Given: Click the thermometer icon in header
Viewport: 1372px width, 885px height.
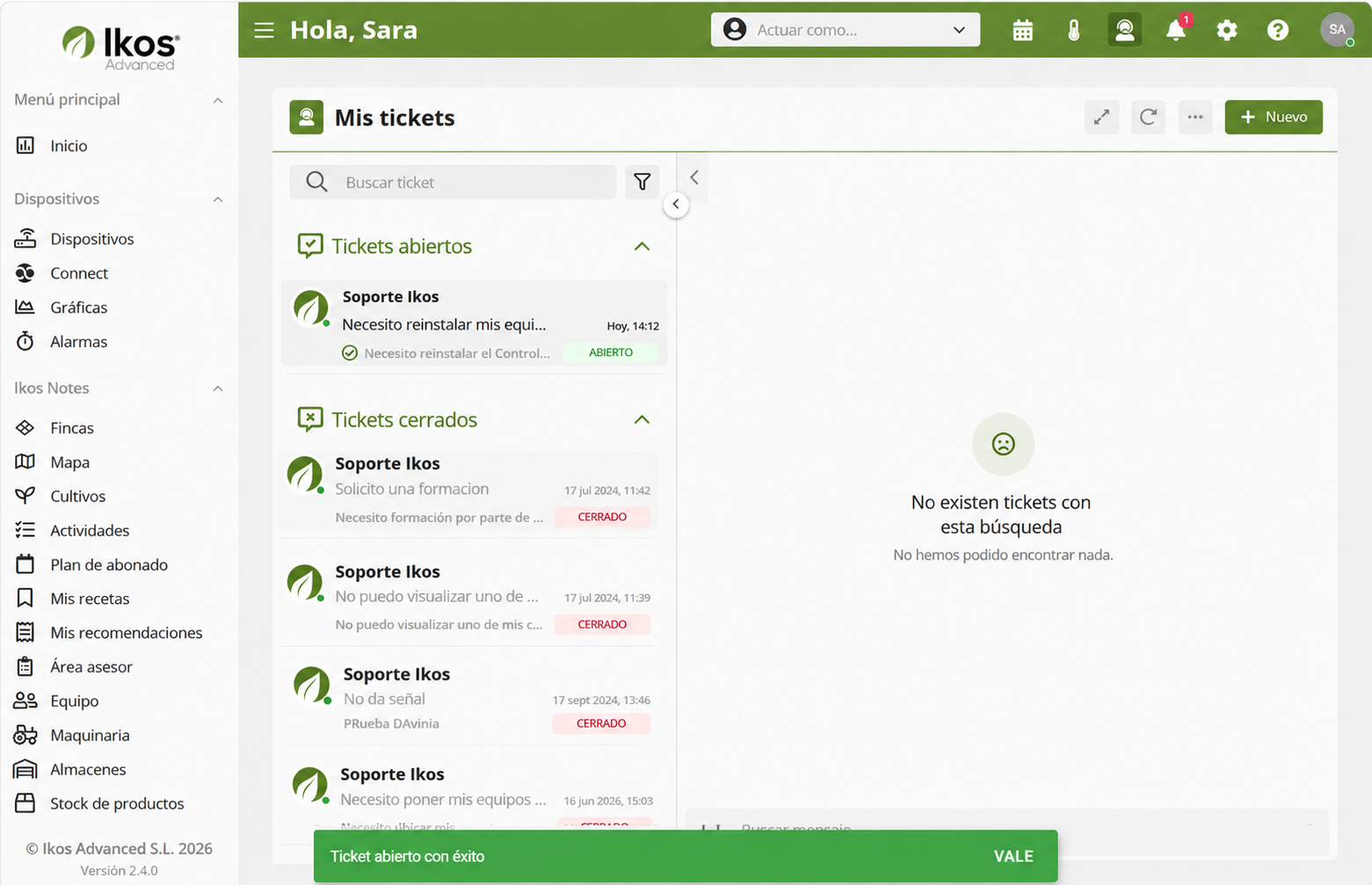Looking at the screenshot, I should 1073,30.
